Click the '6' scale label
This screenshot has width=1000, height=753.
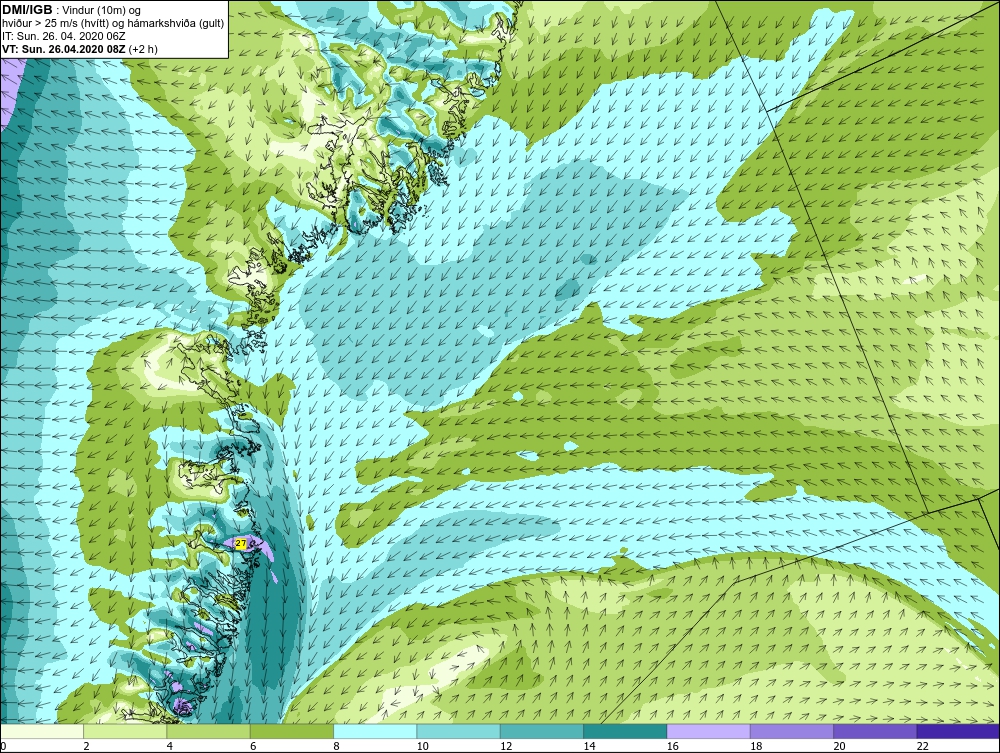(x=253, y=746)
